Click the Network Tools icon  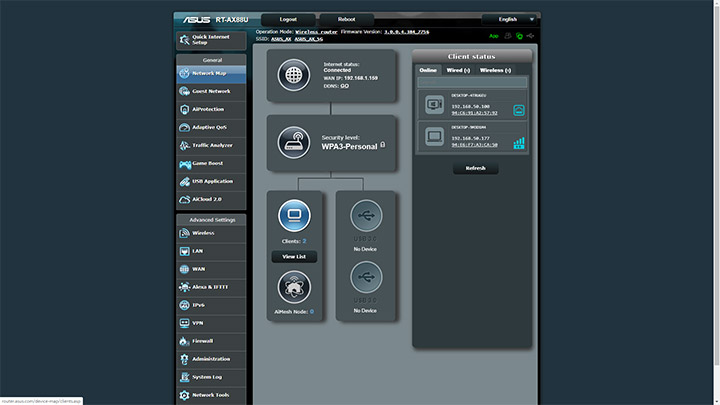[x=185, y=395]
